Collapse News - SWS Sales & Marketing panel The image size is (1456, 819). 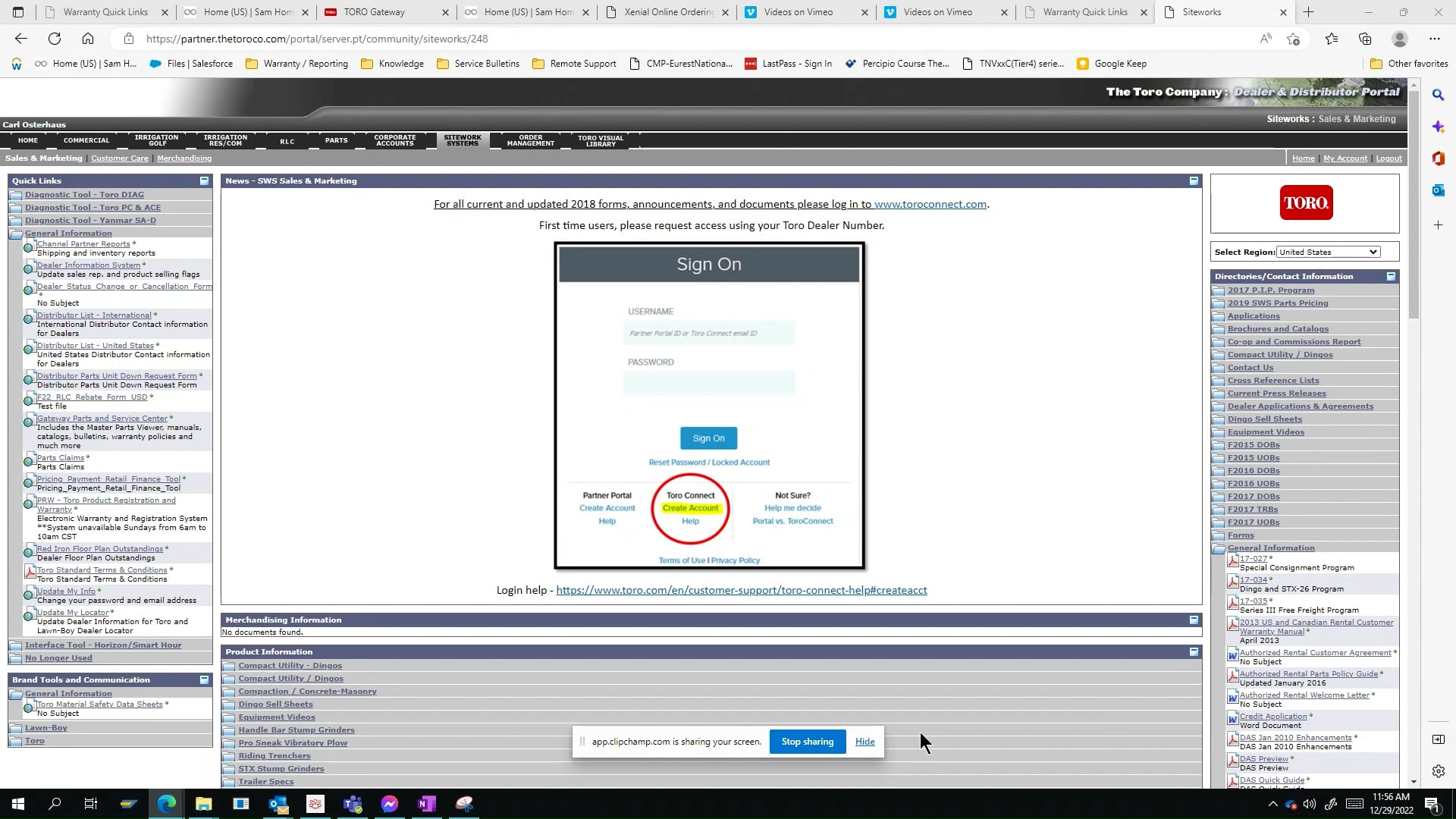[x=1194, y=180]
